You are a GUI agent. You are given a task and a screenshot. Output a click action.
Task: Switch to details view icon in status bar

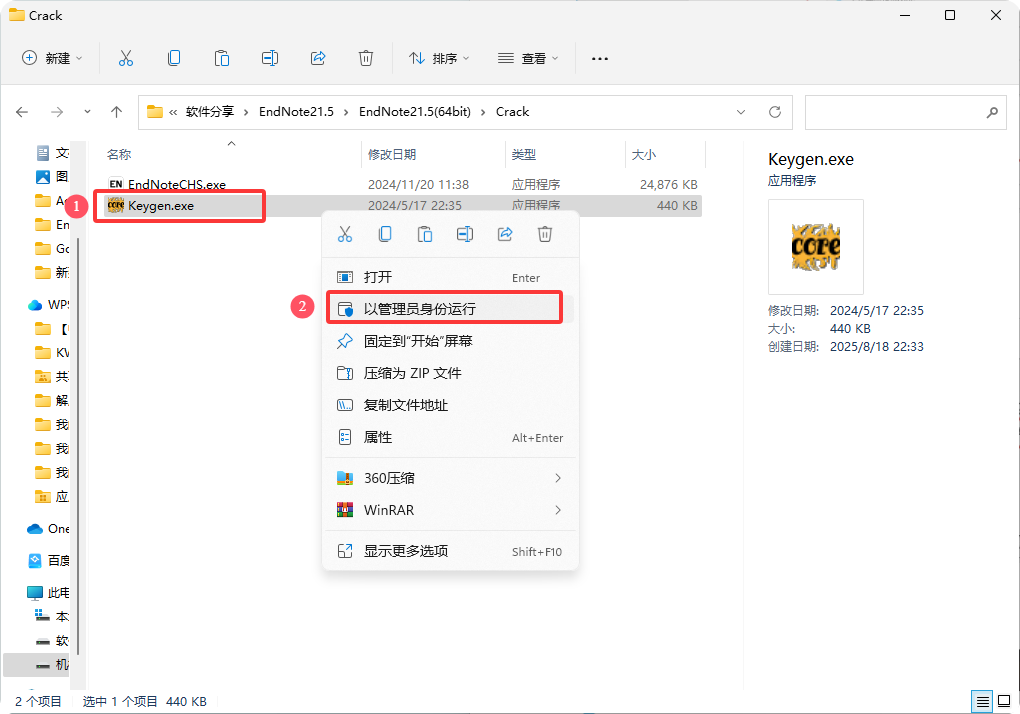tap(982, 702)
